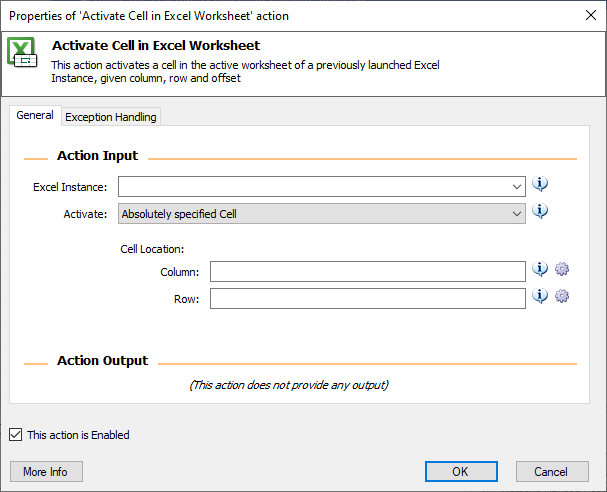Click the info icon next to Excel Instance
The image size is (607, 492).
(x=540, y=184)
